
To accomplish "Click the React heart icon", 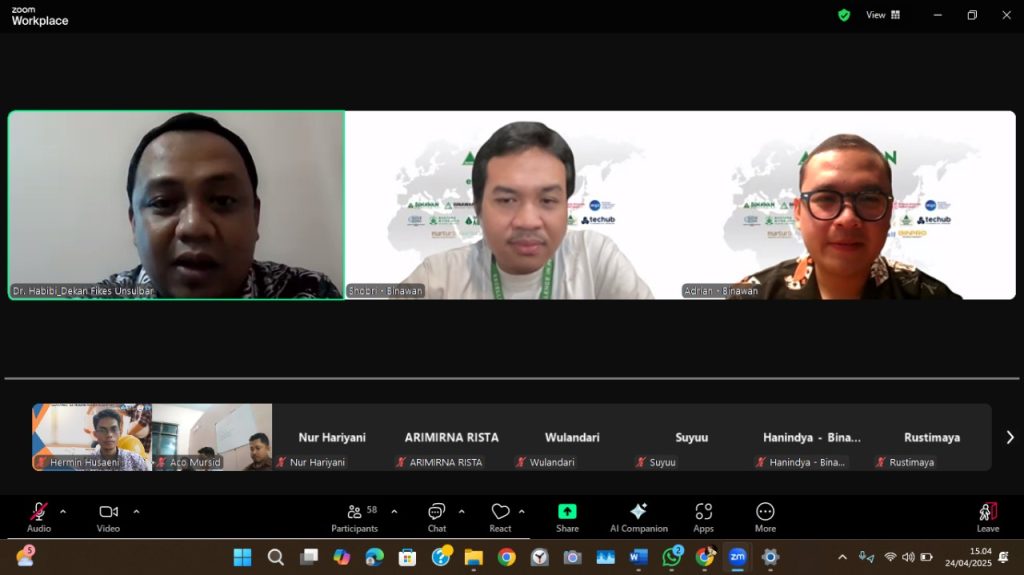I will coord(500,516).
